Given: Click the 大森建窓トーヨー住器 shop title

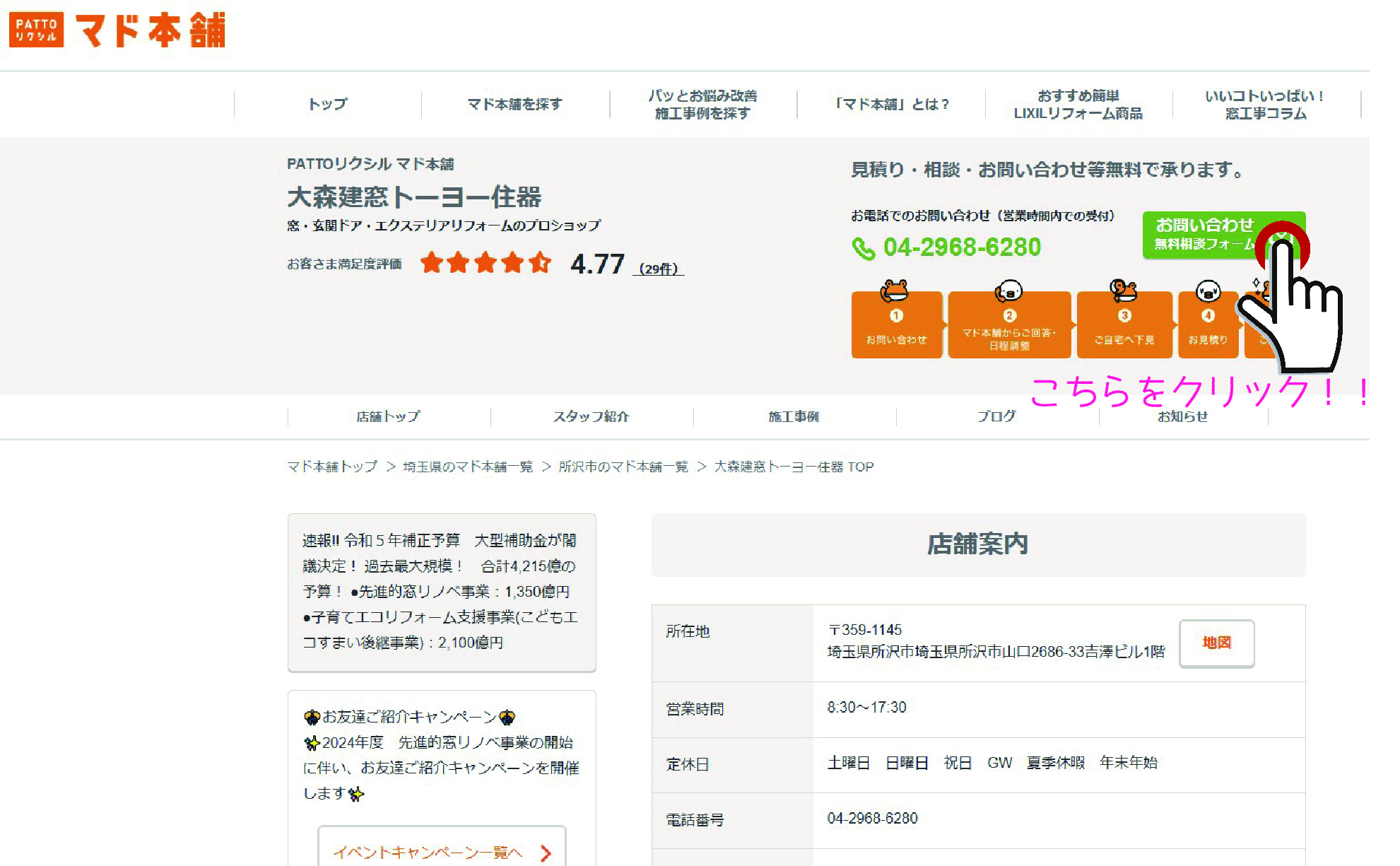Looking at the screenshot, I should click(x=414, y=197).
